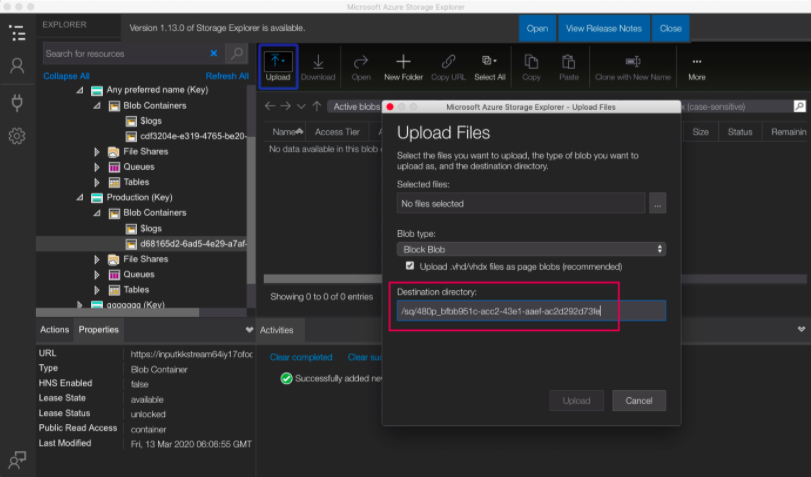Image resolution: width=811 pixels, height=477 pixels.
Task: Click the search magnifier icon in Explorer
Action: click(236, 53)
